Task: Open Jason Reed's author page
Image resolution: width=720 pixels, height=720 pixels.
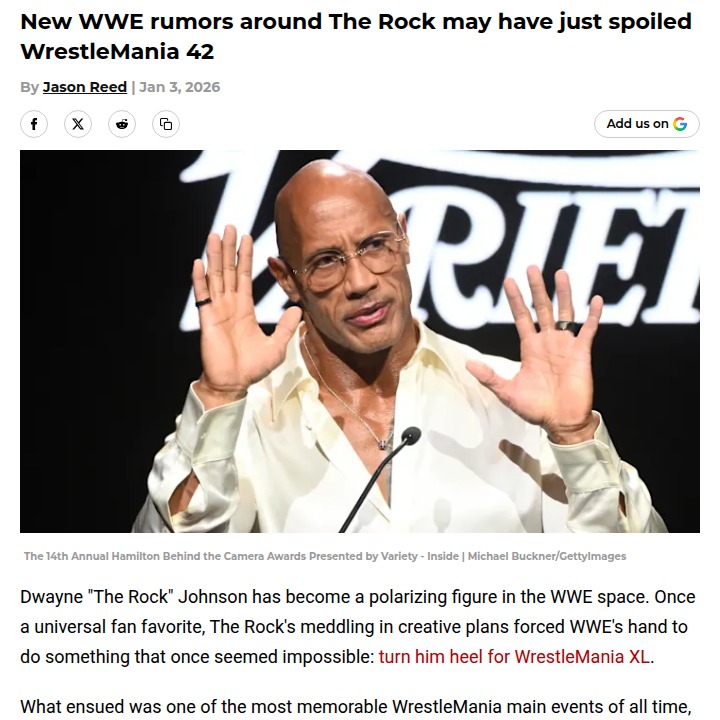Action: 84,87
